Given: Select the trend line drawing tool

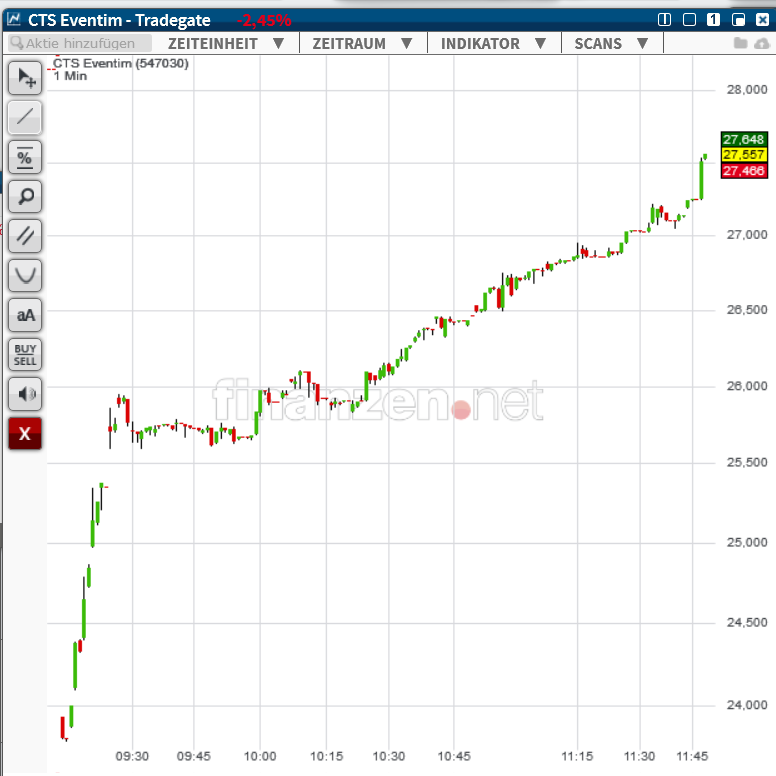Looking at the screenshot, I should [x=25, y=117].
